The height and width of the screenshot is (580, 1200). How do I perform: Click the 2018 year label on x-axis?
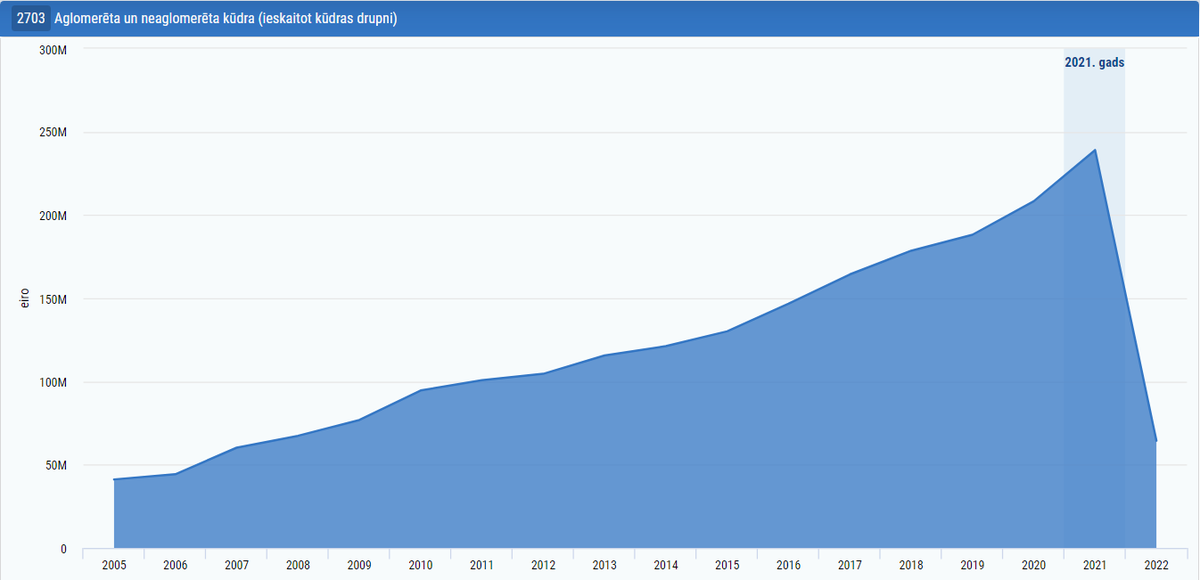pos(911,566)
